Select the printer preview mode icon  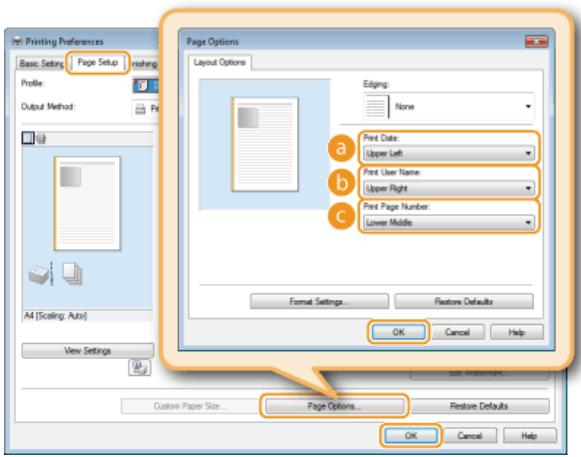pos(41,139)
